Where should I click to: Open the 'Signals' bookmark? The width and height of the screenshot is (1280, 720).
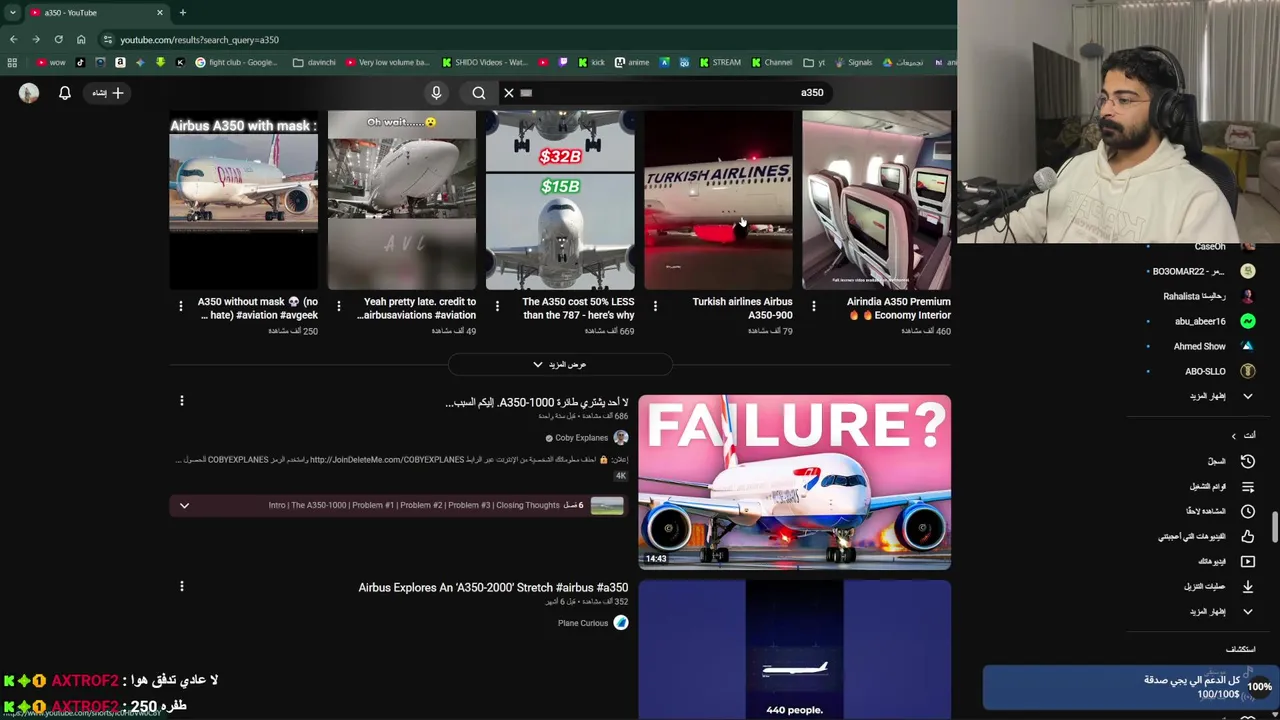point(853,62)
